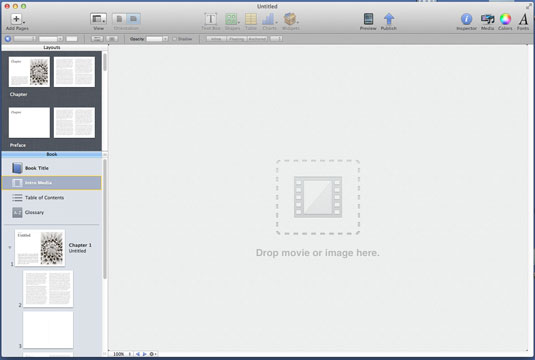Switch to portrait orientation
This screenshot has height=360, width=535.
point(119,19)
